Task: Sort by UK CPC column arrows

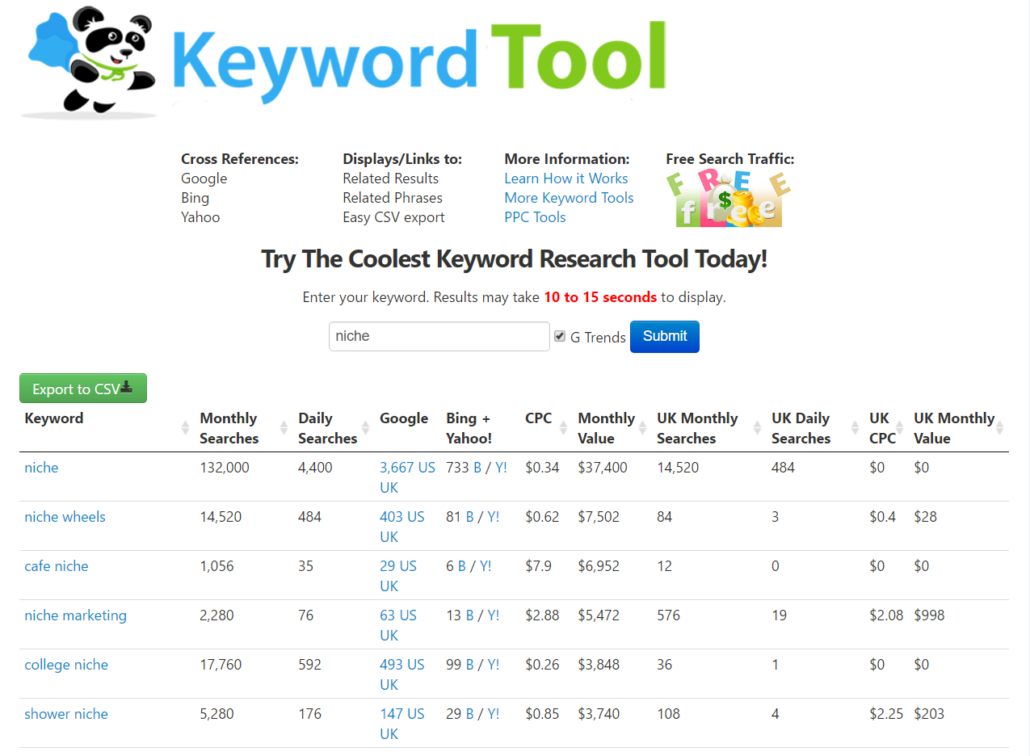Action: [899, 428]
